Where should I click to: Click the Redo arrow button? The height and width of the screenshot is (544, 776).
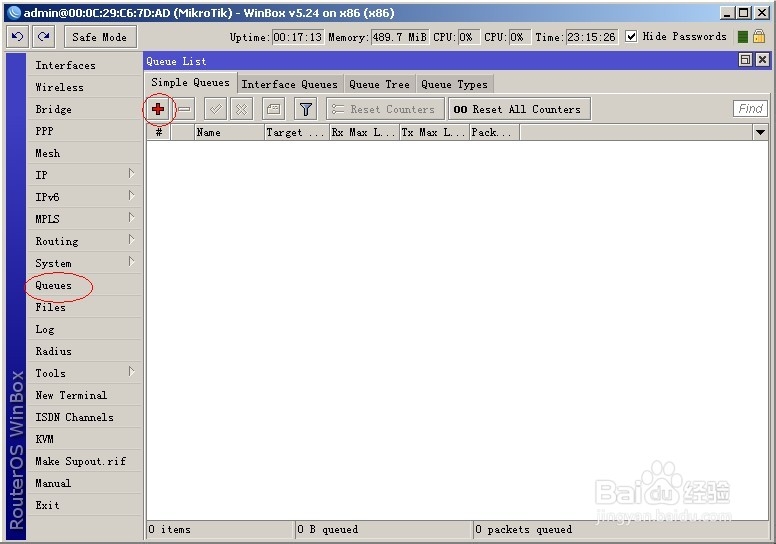pos(44,37)
